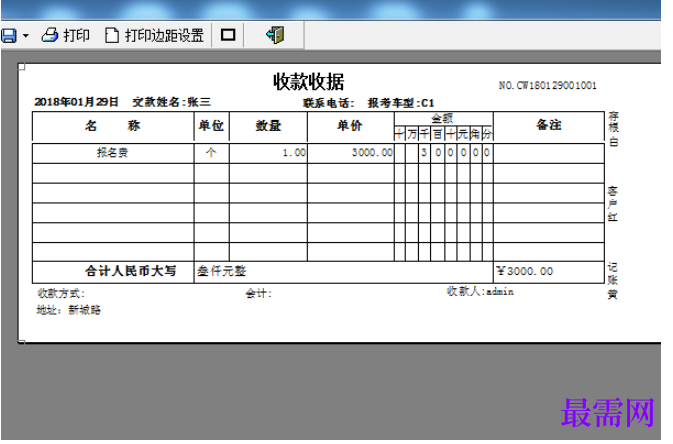Click 收款人:admin text
The width and height of the screenshot is (673, 444).
pos(480,292)
